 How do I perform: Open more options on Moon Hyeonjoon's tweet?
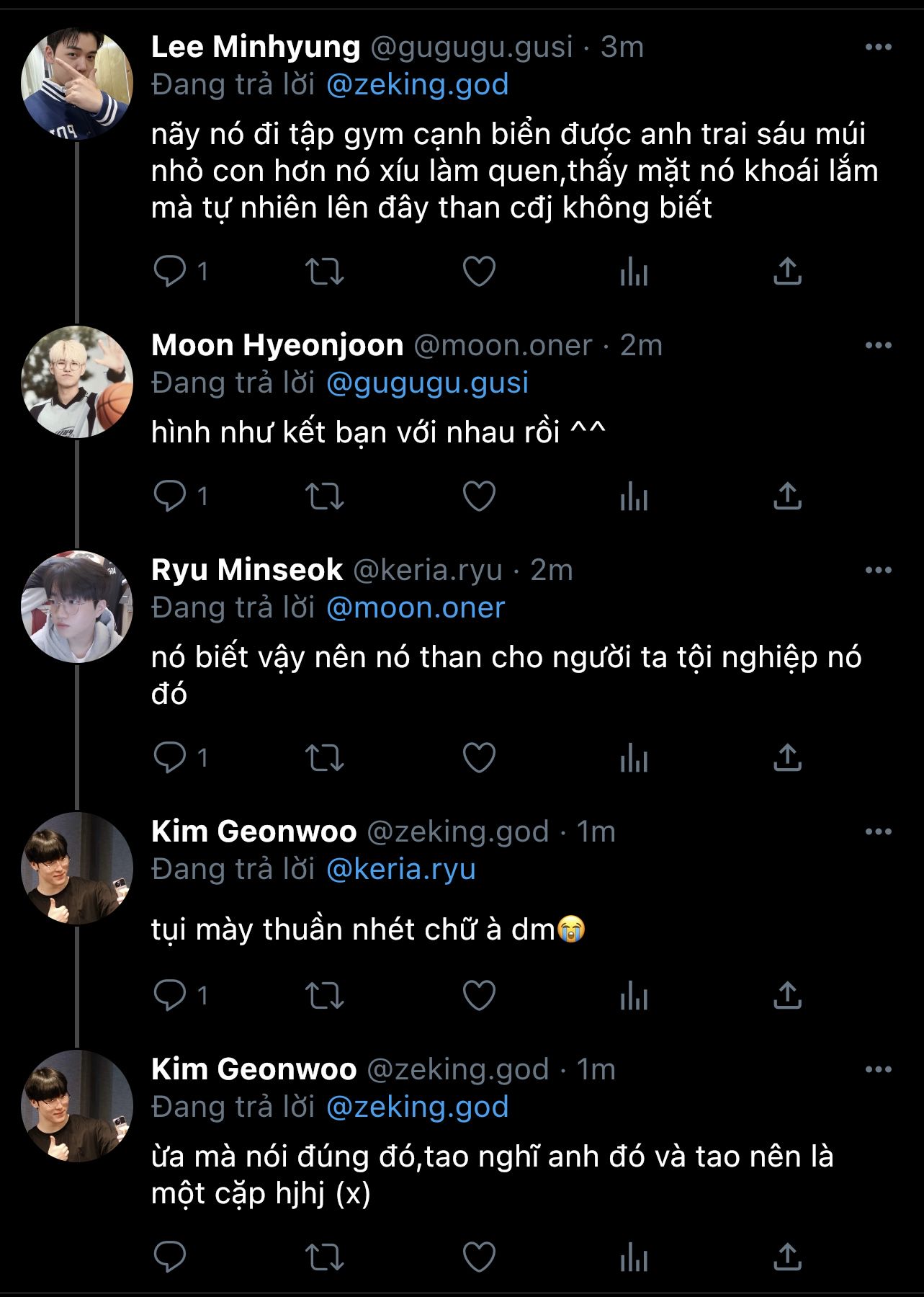878,345
